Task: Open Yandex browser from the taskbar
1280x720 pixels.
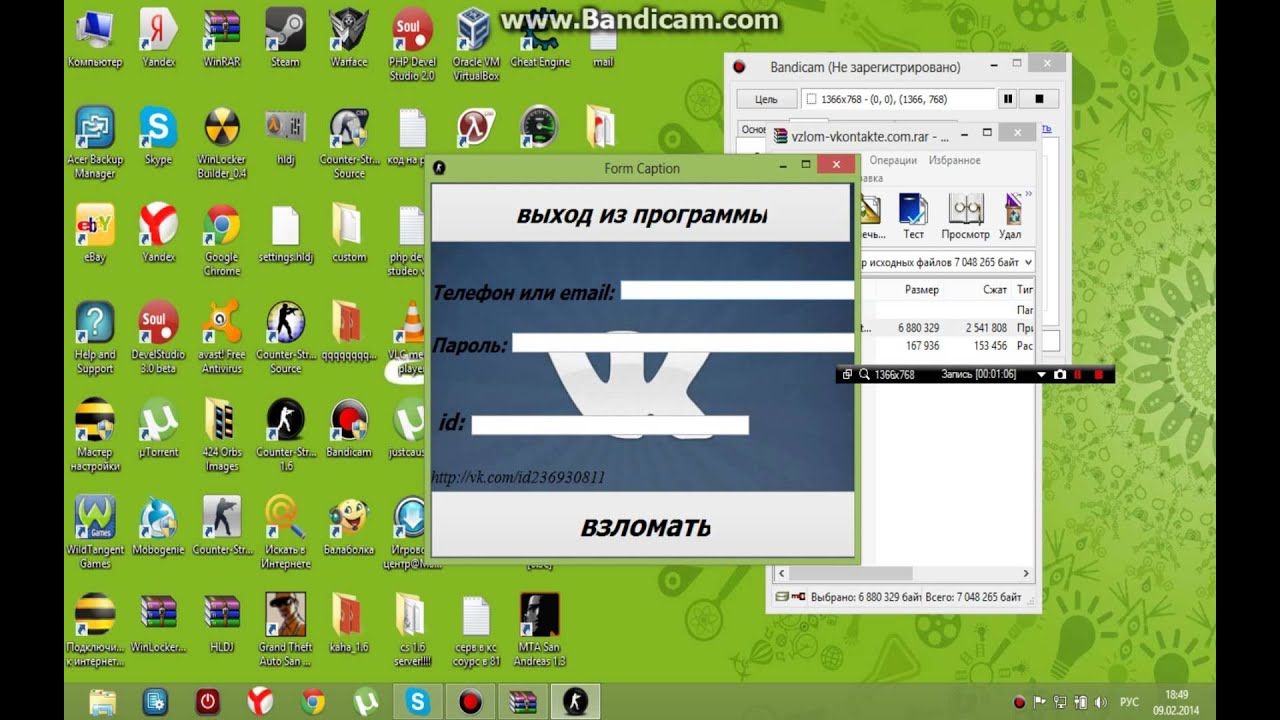Action: [x=260, y=701]
